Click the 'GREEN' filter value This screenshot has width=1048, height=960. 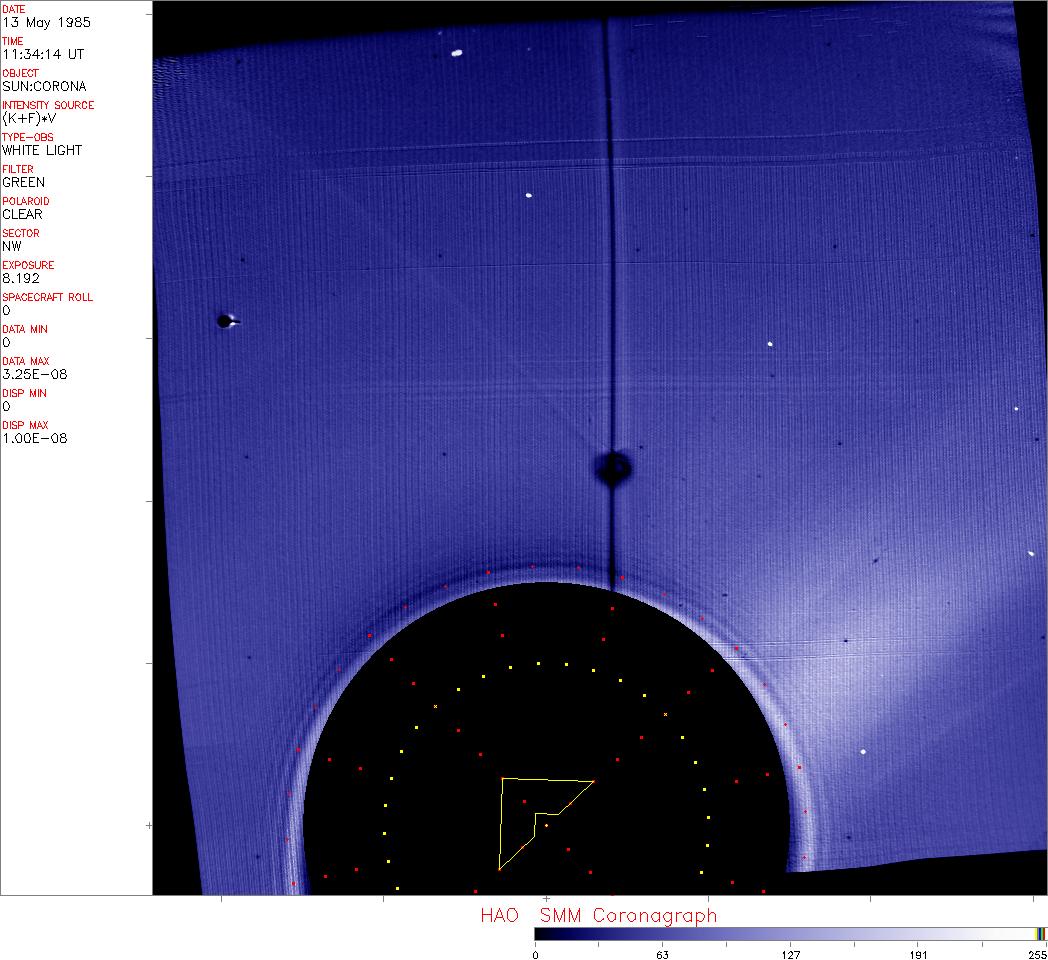(23, 182)
